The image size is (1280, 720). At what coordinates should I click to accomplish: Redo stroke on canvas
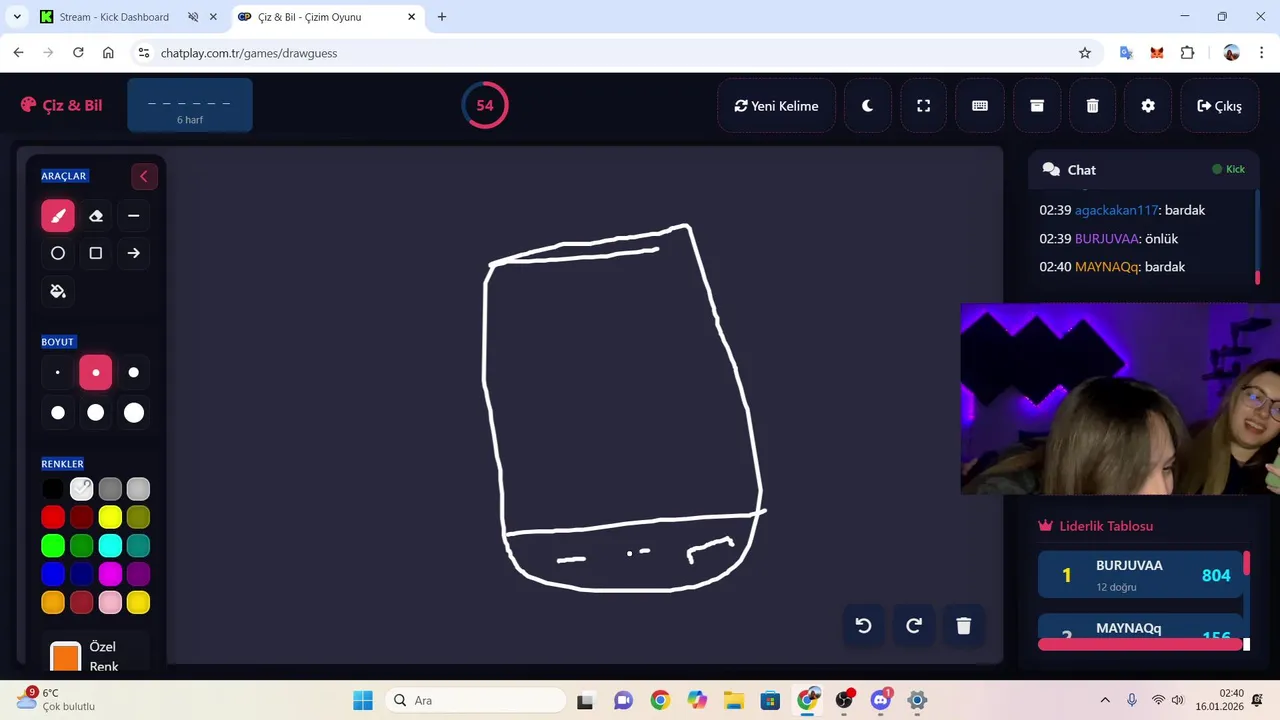(x=914, y=626)
